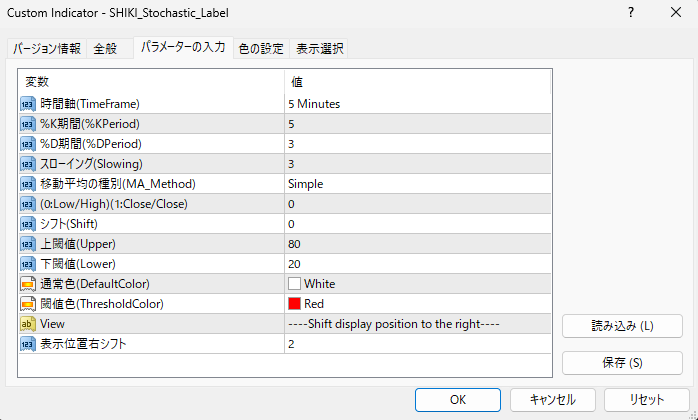Click the 読み込み (L) load button

tap(622, 326)
